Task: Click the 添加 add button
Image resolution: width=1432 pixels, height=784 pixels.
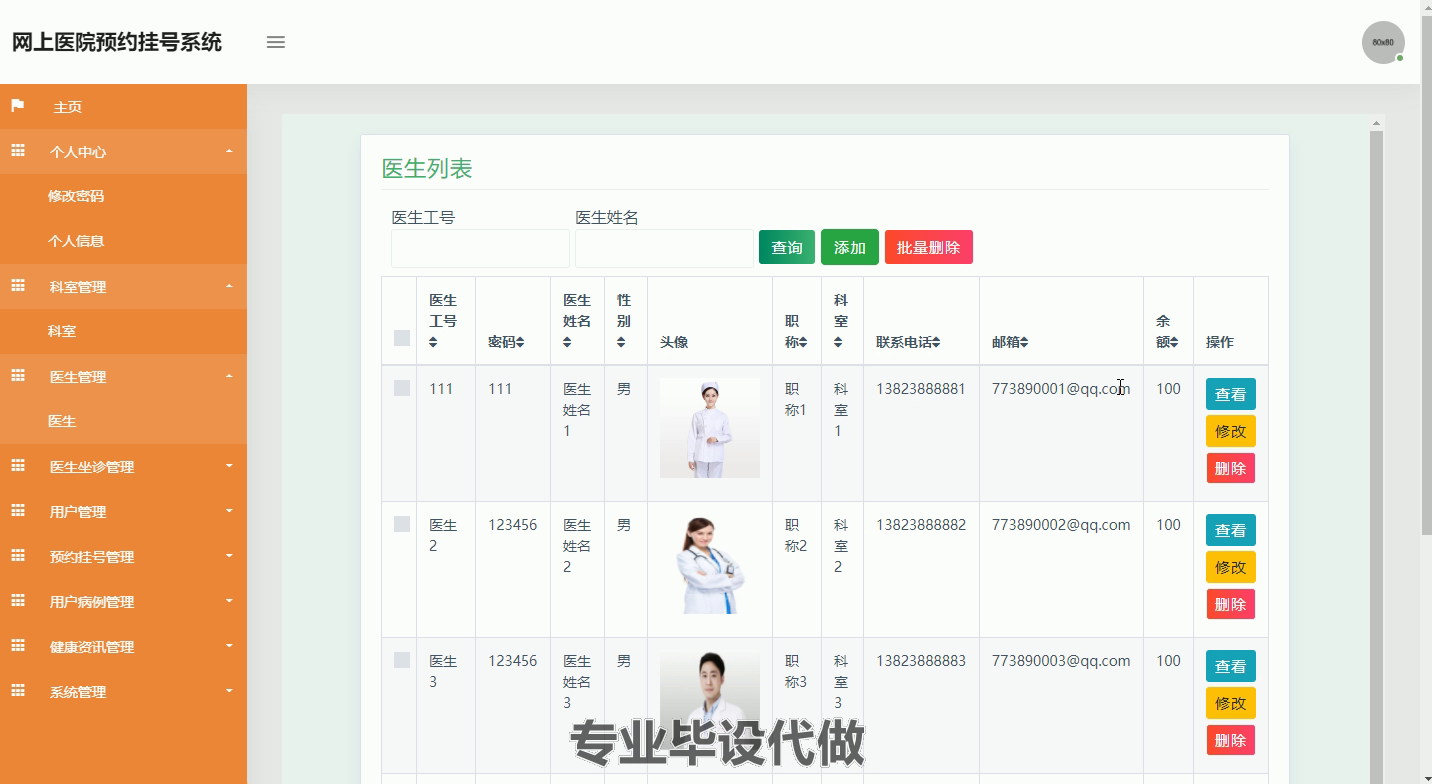Action: (x=850, y=247)
